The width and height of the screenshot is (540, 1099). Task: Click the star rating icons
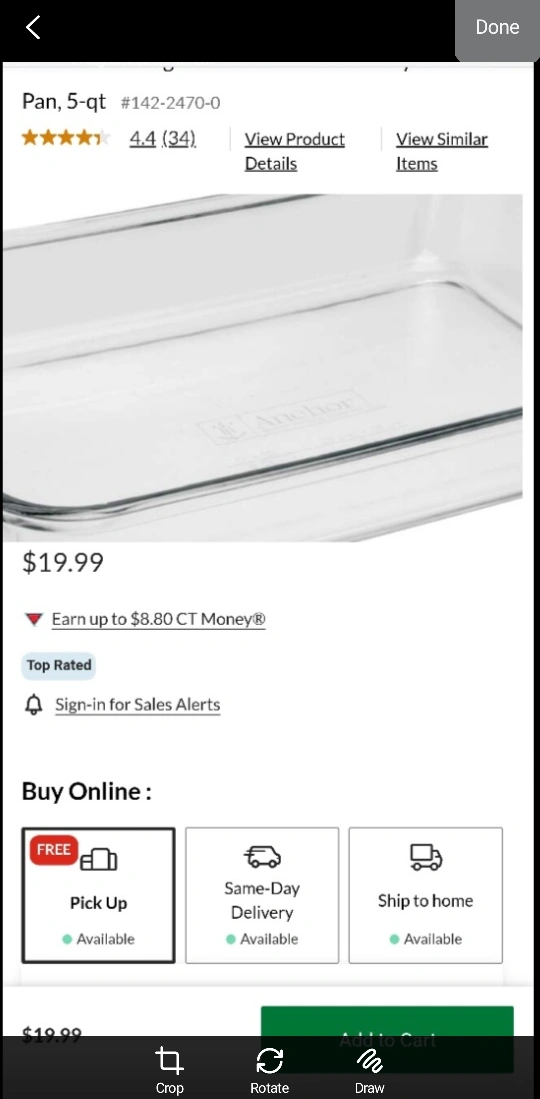(66, 137)
